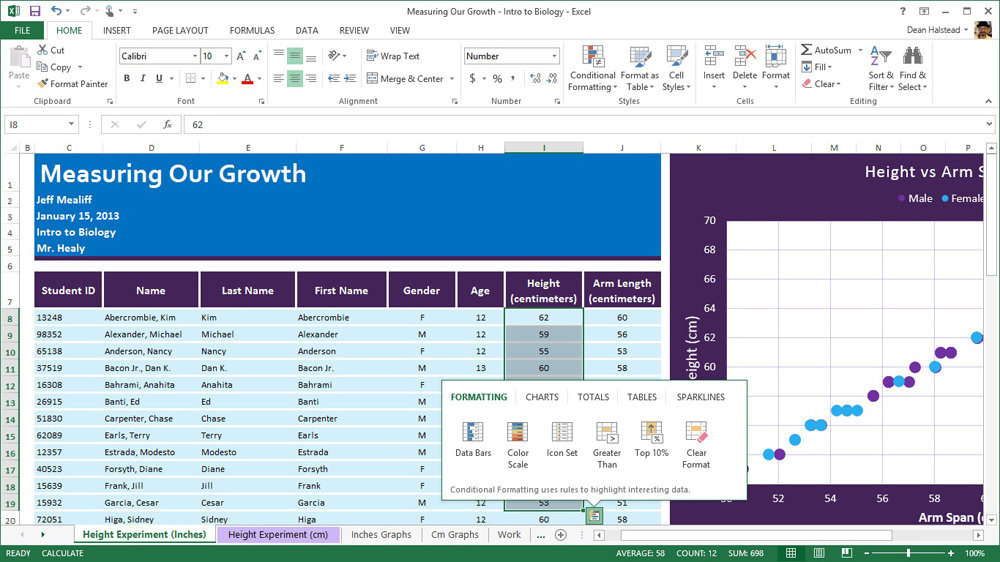Screen dimensions: 1000x562
Task: Decrease font size with smaller A icon
Action: point(257,56)
